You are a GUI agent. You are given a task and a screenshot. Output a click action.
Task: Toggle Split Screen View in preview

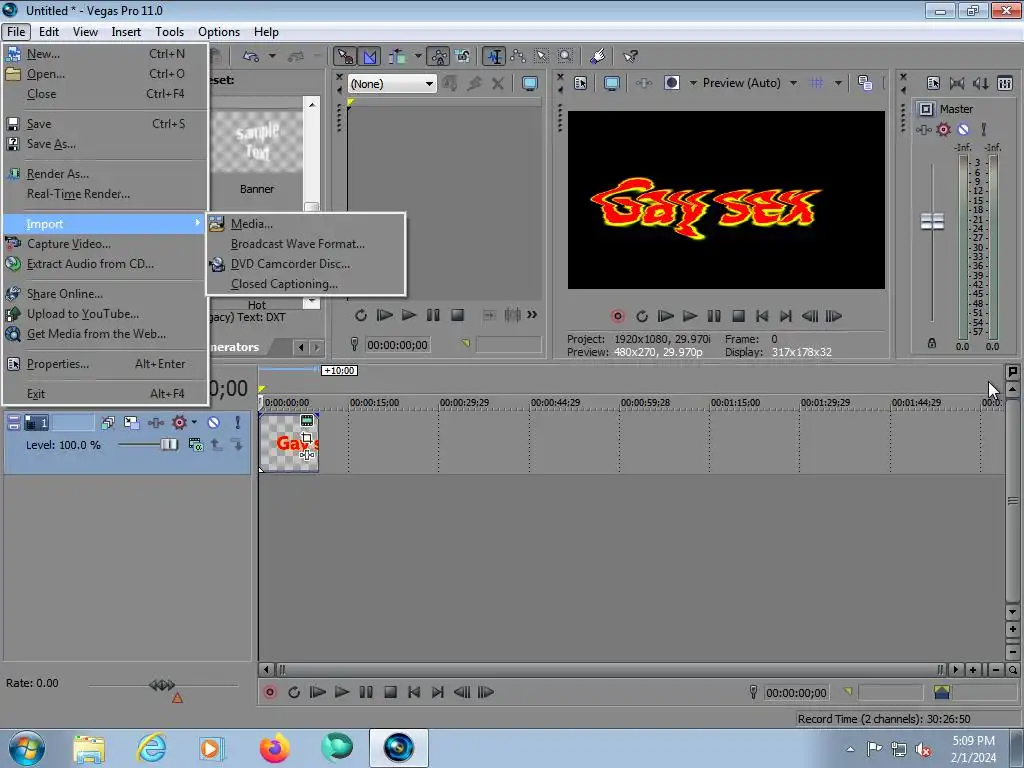click(671, 83)
